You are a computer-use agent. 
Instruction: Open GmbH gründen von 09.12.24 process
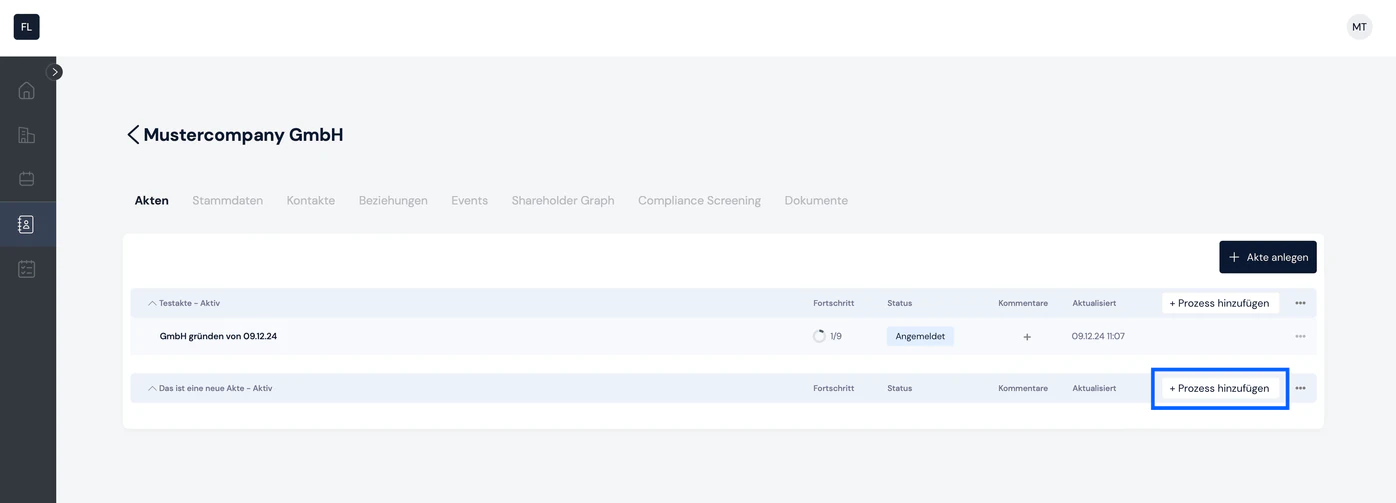point(218,336)
